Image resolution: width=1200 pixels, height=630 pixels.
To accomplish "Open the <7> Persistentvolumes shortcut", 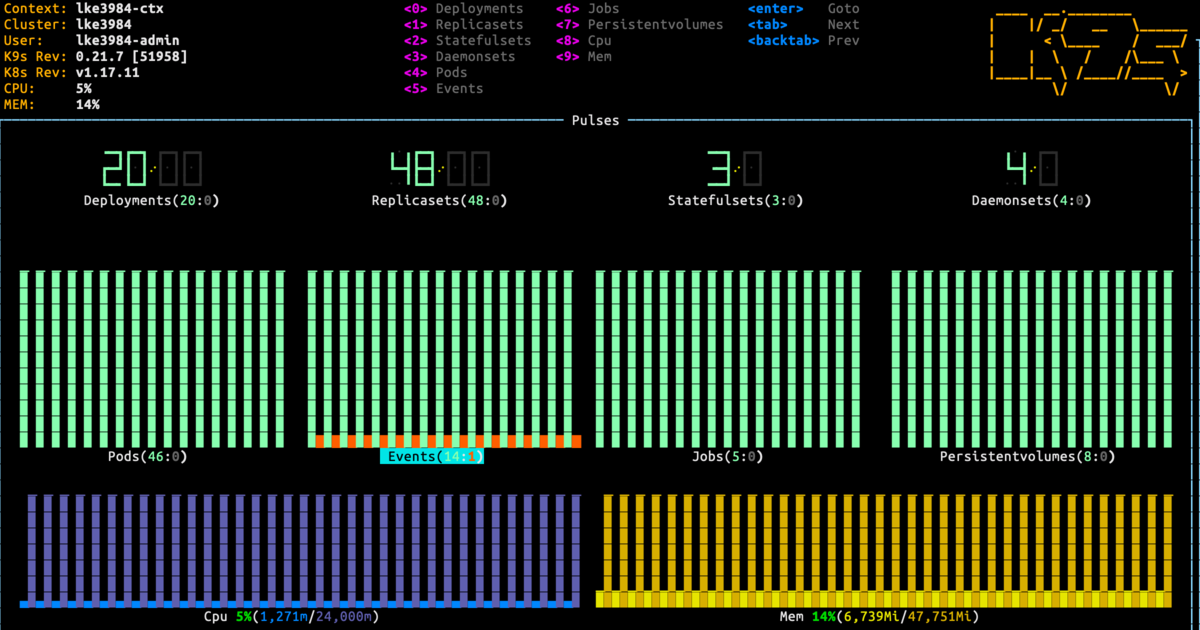I will pyautogui.click(x=639, y=25).
